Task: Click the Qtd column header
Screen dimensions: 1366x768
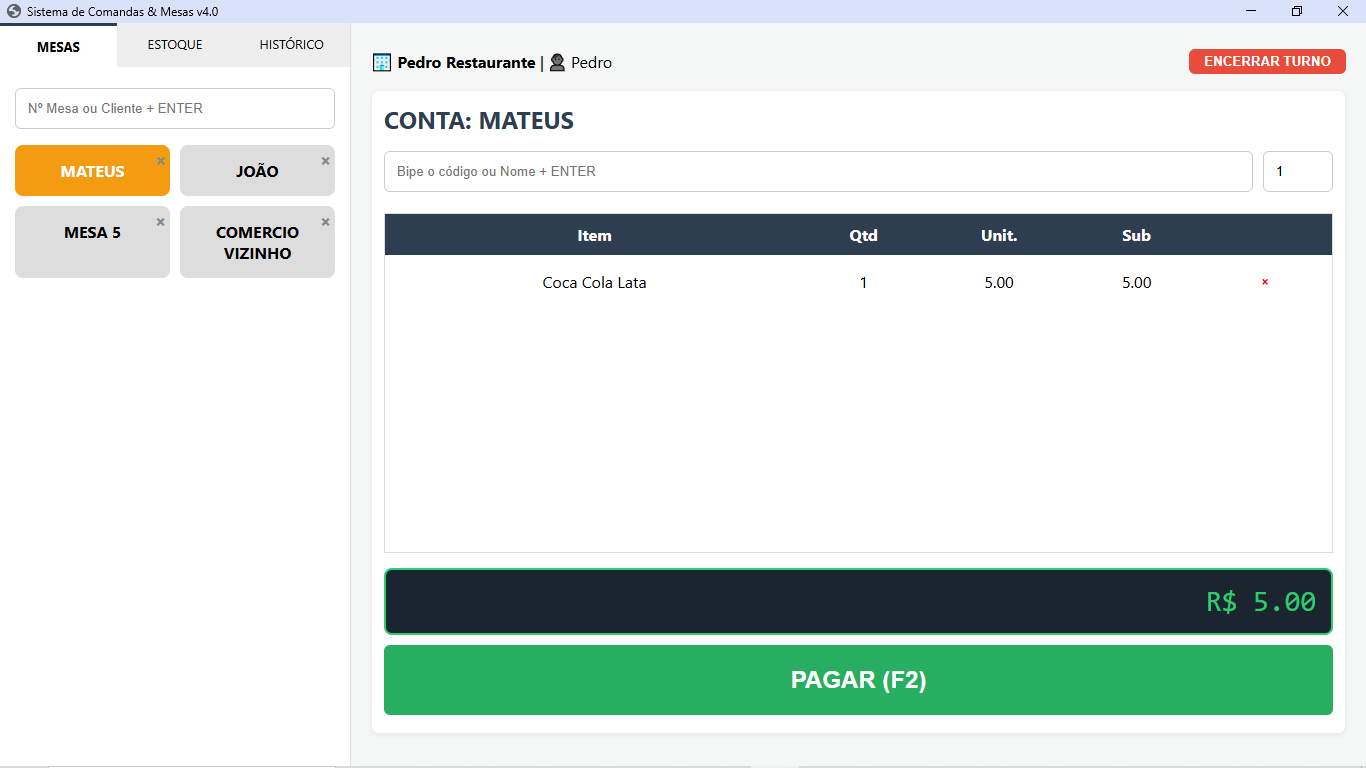Action: click(863, 236)
